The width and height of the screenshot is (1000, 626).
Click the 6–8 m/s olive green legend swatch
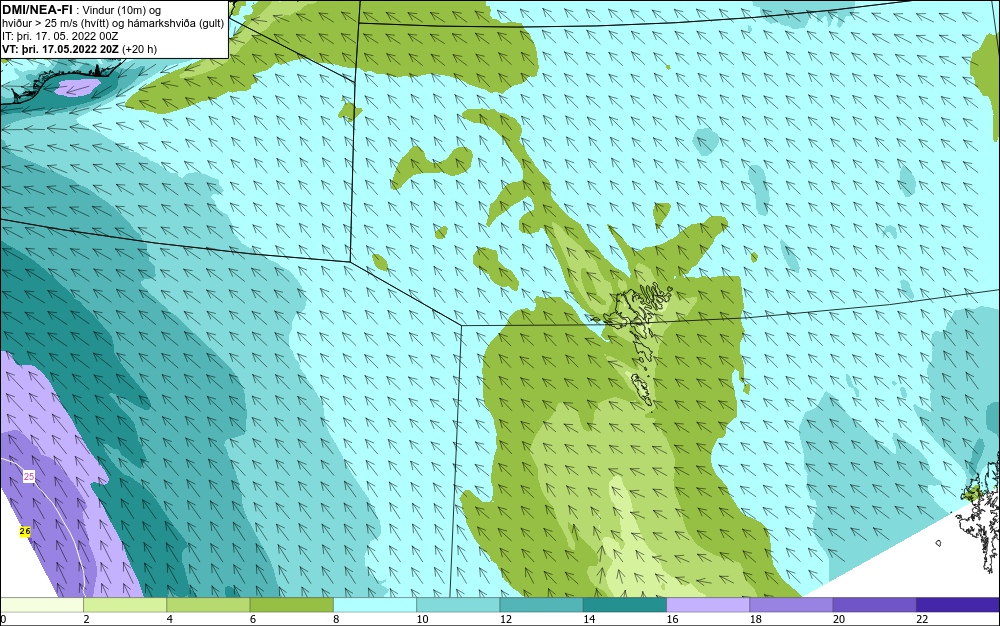click(x=292, y=605)
